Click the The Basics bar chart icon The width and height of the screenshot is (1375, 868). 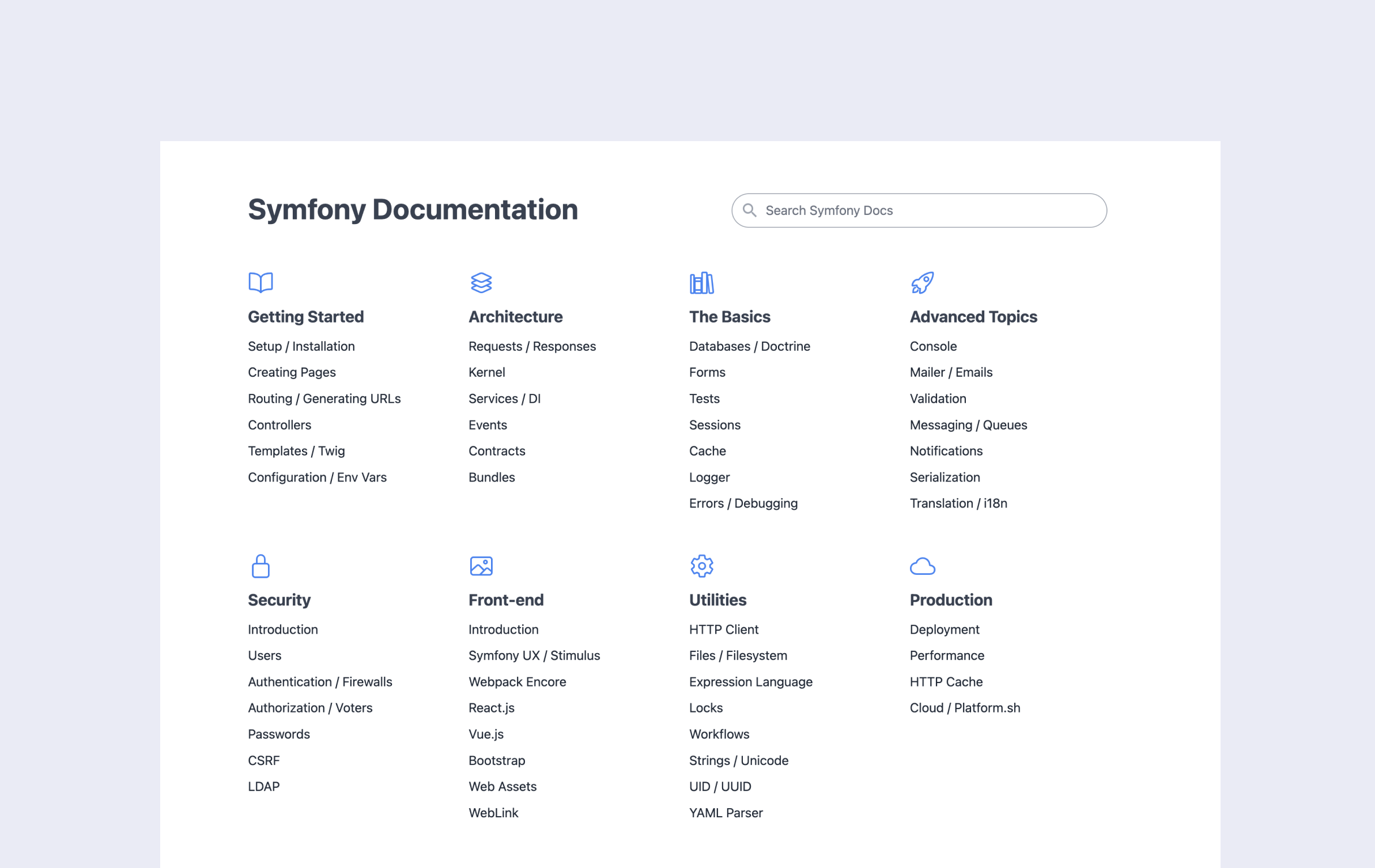(701, 282)
